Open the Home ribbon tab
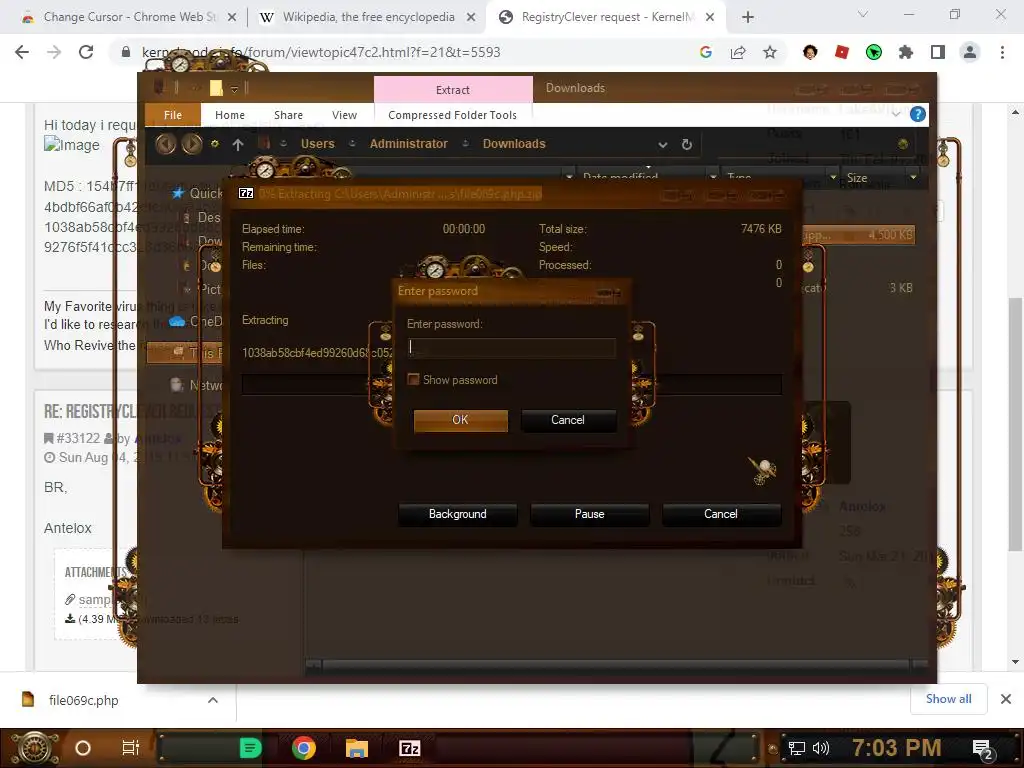 pos(230,115)
